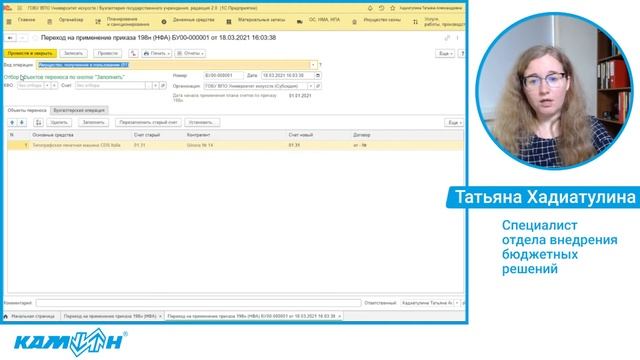Show accounting entries Дт/Кт icon

(133, 53)
